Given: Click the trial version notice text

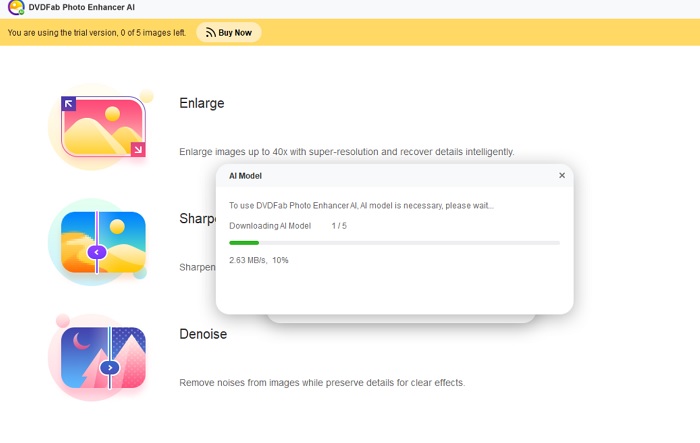Looking at the screenshot, I should pyautogui.click(x=97, y=33).
